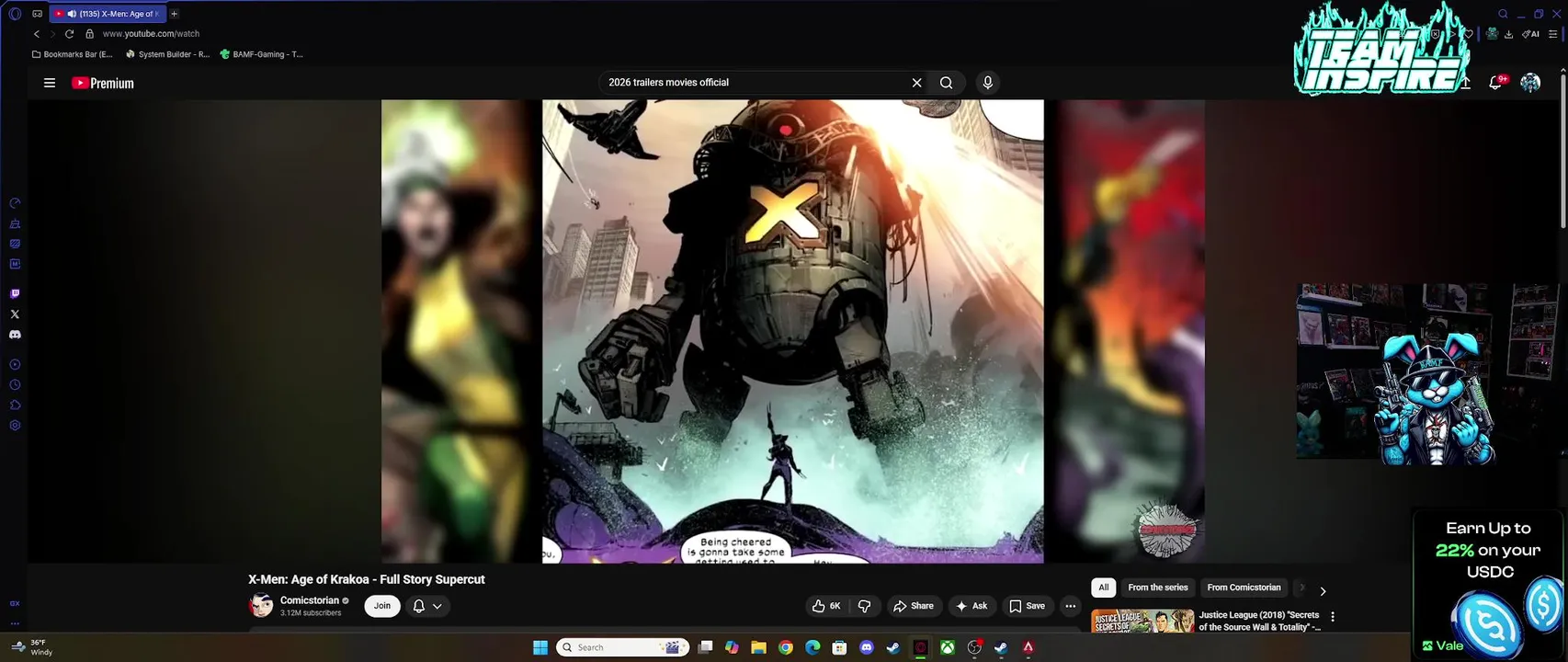Dislike the video with thumbs-down
Image resolution: width=1568 pixels, height=662 pixels.
click(x=864, y=606)
